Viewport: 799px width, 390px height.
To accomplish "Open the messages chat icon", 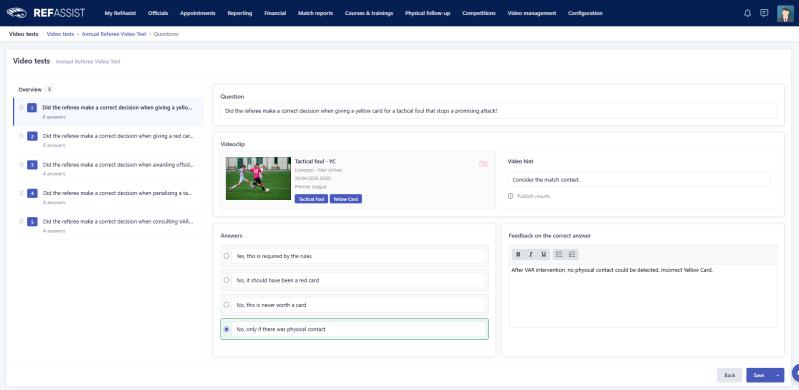I will 764,13.
